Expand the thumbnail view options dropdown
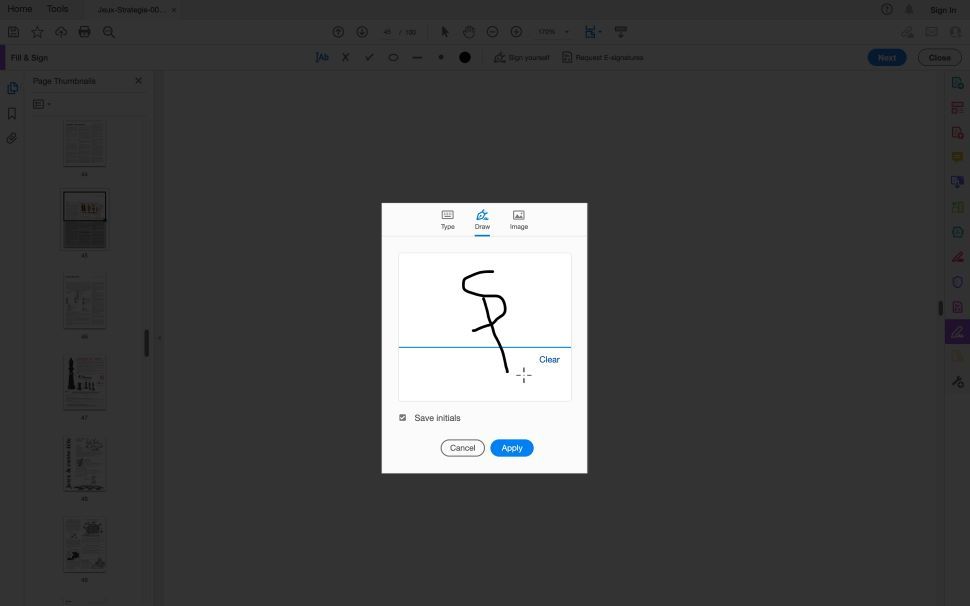This screenshot has height=606, width=970. (x=41, y=103)
